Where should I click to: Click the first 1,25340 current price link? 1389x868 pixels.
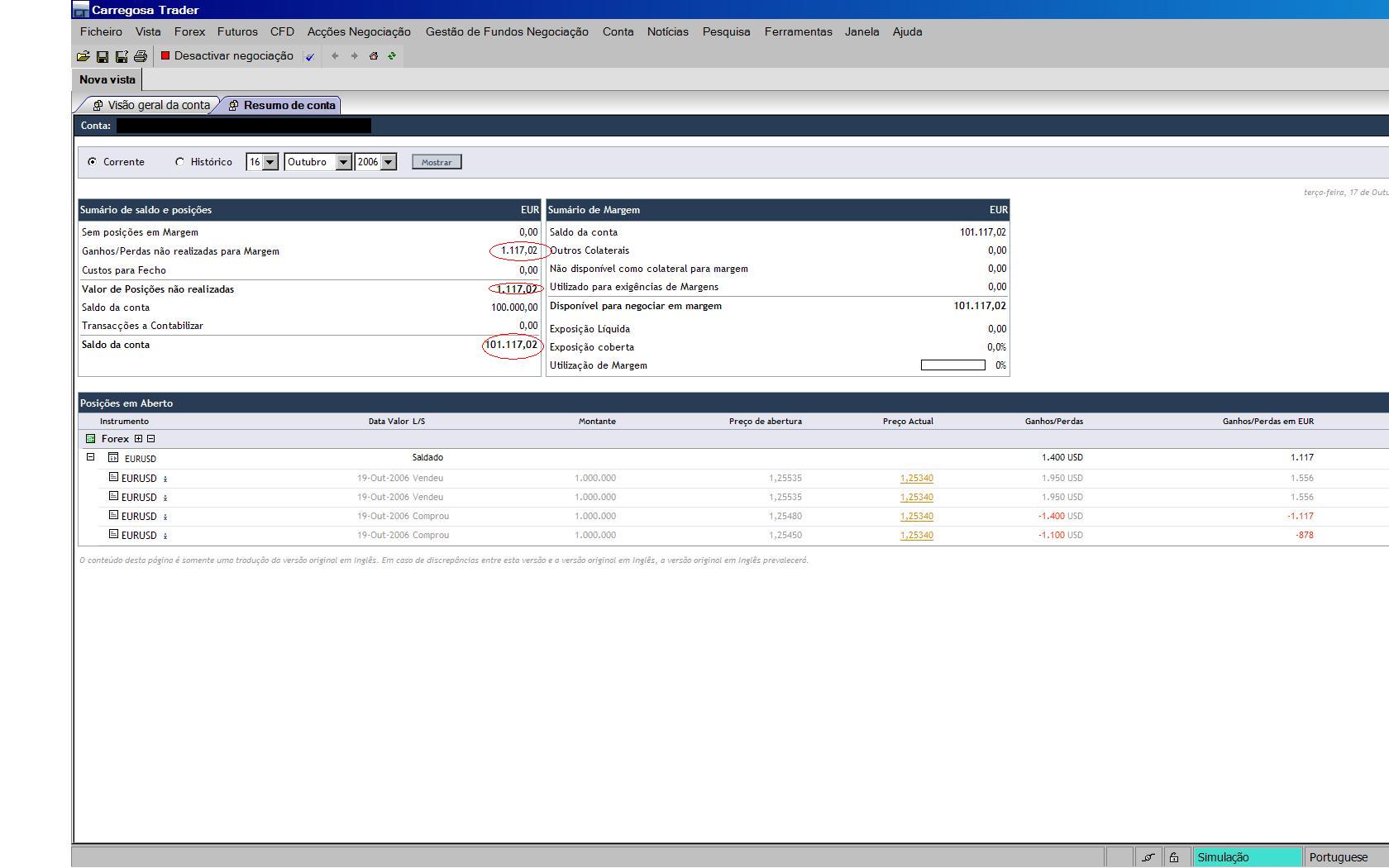(x=916, y=478)
